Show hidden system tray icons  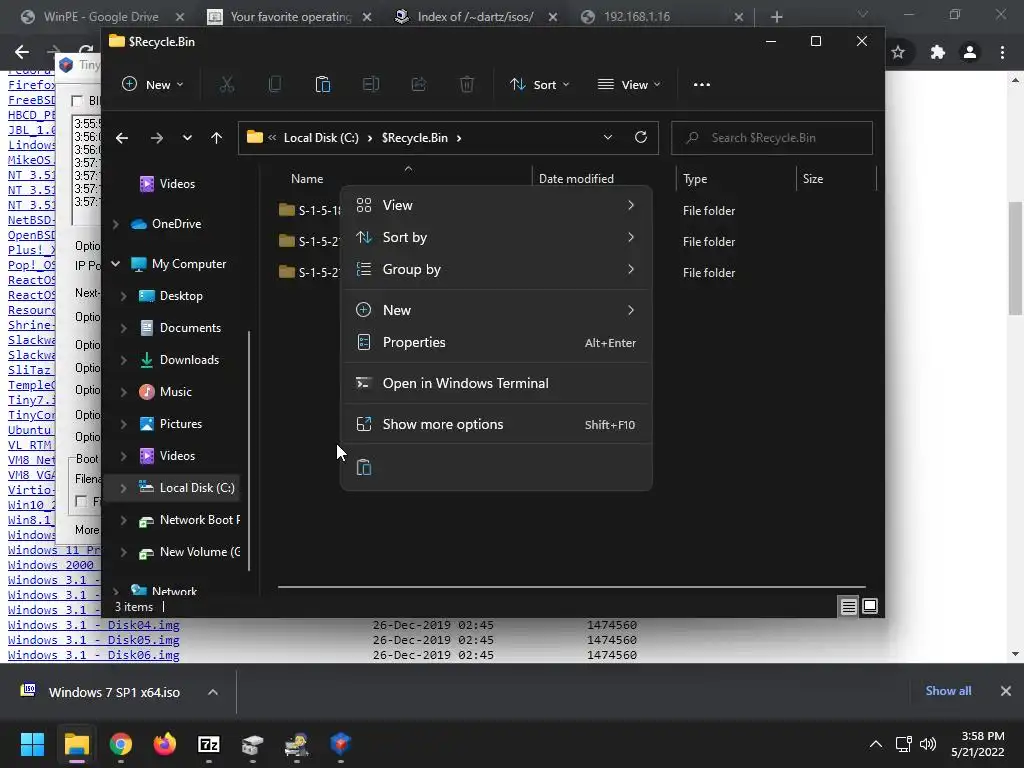click(876, 744)
